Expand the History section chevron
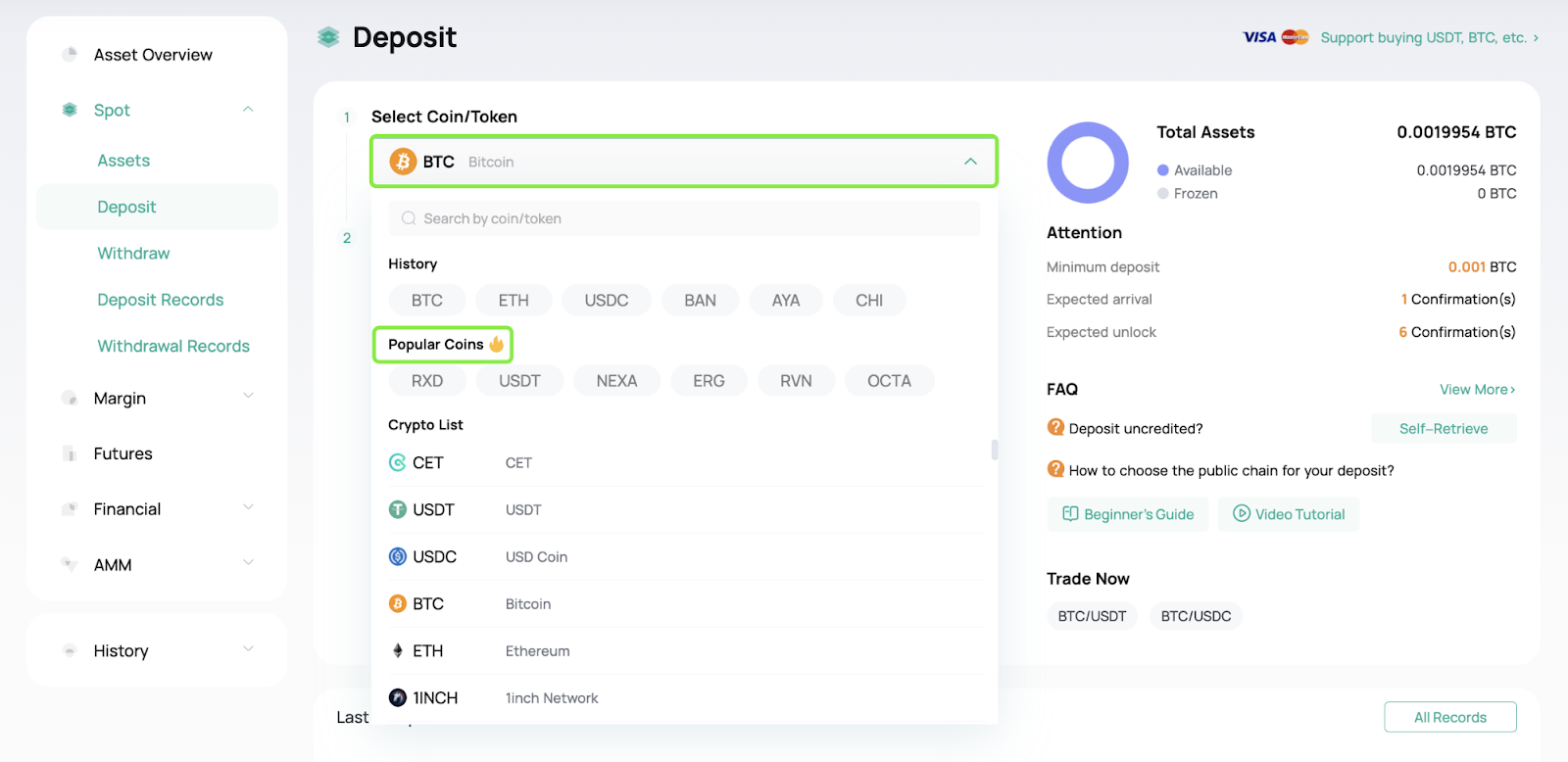The width and height of the screenshot is (1568, 762). (248, 649)
